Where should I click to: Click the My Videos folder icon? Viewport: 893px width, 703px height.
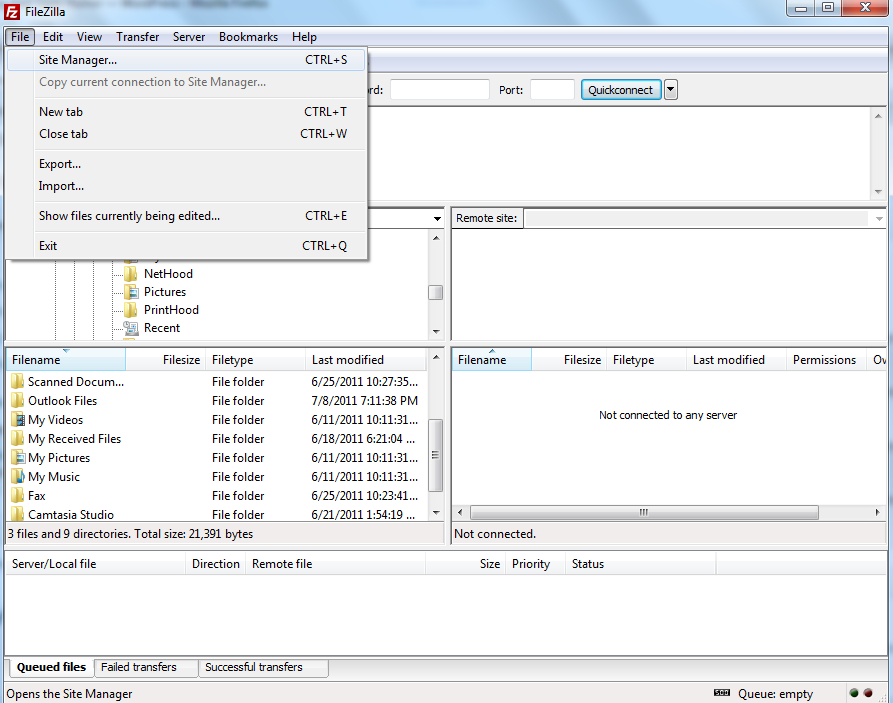(x=18, y=419)
